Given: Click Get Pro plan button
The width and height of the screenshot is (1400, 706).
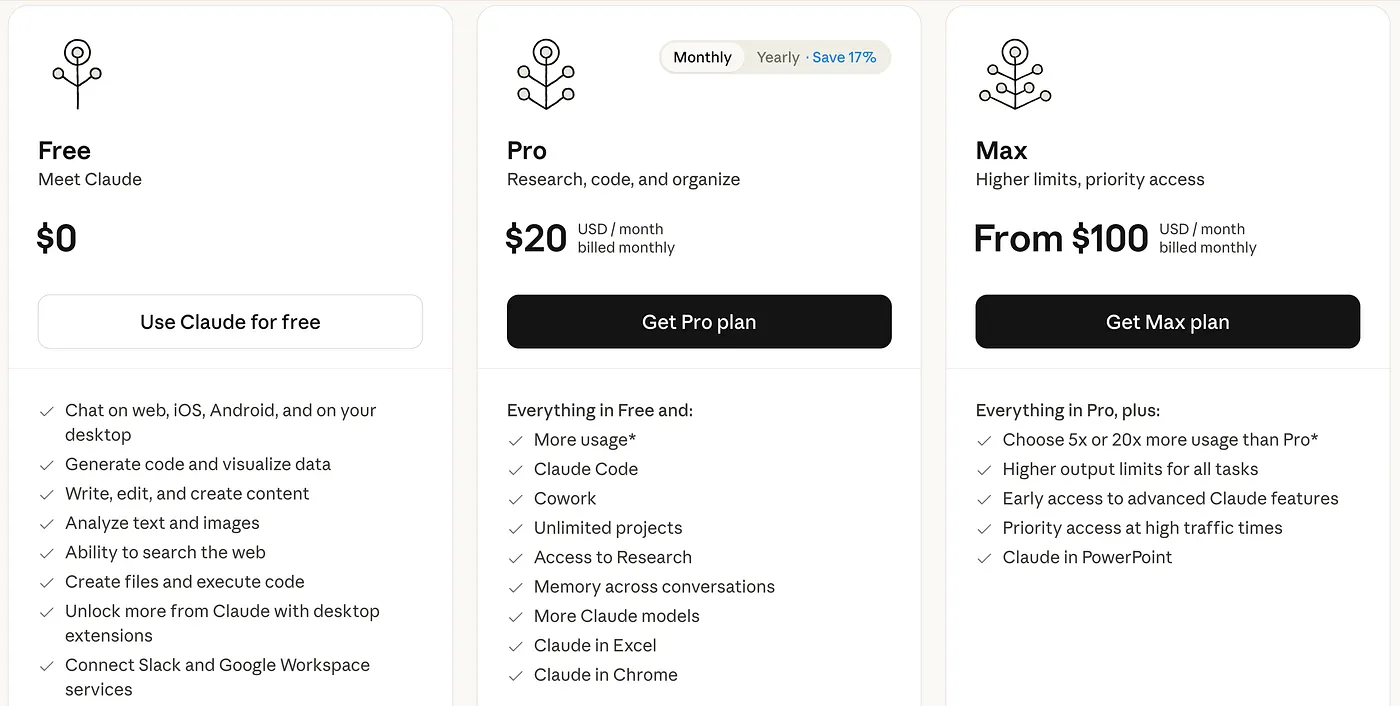Looking at the screenshot, I should click(x=699, y=322).
